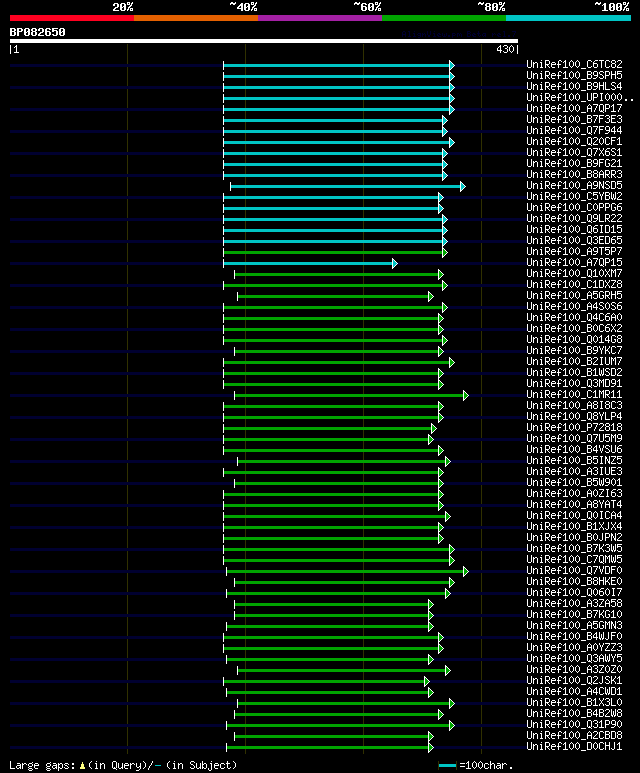Click the UniRef100_A4S0S6 label
This screenshot has height=773, width=640.
(x=574, y=307)
